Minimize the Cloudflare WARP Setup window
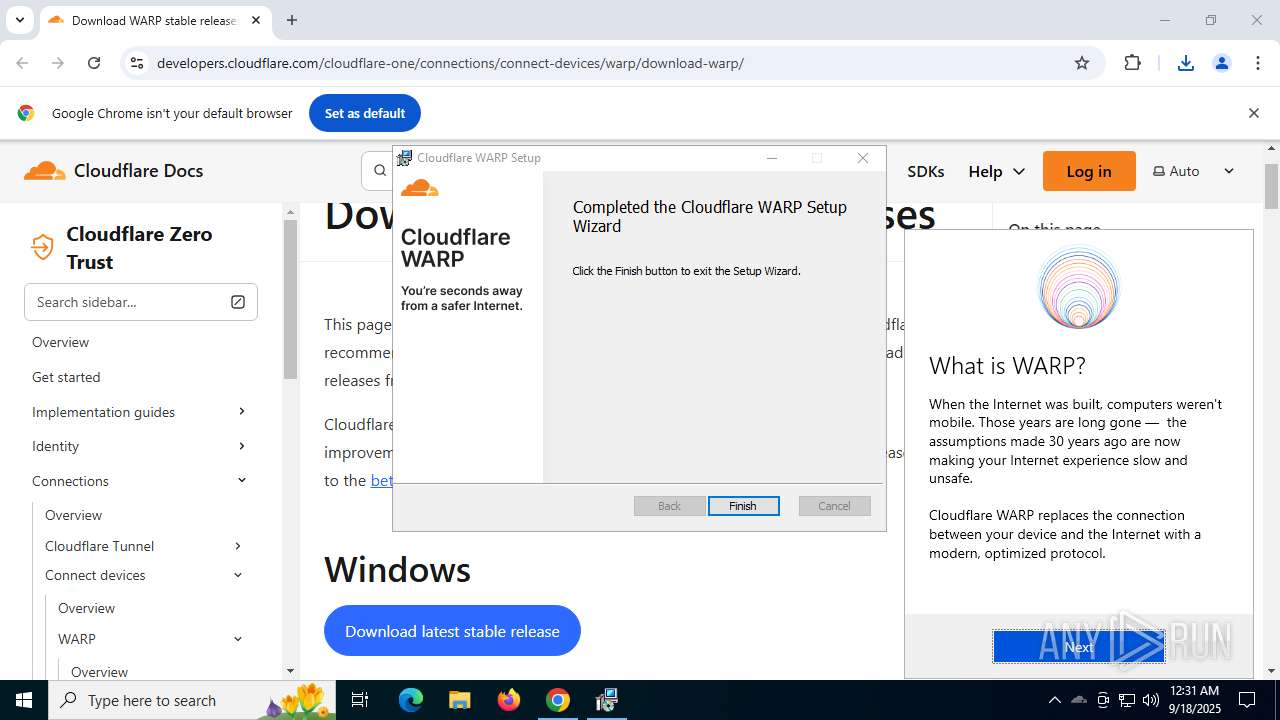This screenshot has width=1280, height=720. 772,158
